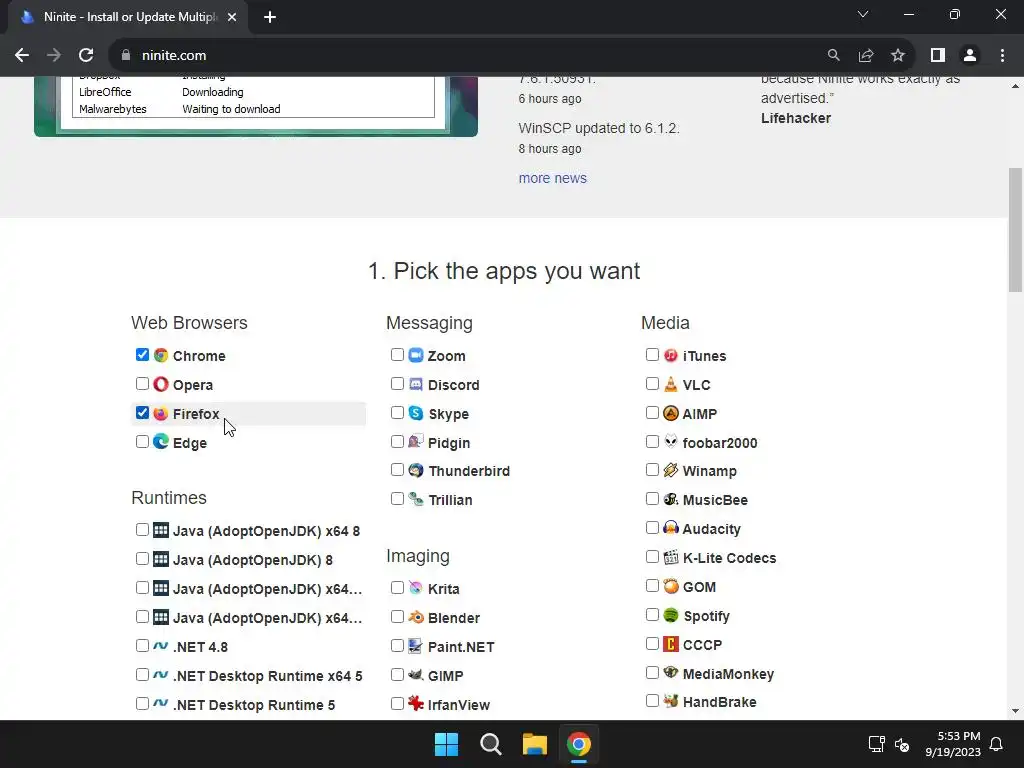The width and height of the screenshot is (1024, 768).
Task: Click the iTunes app icon
Action: pos(671,355)
